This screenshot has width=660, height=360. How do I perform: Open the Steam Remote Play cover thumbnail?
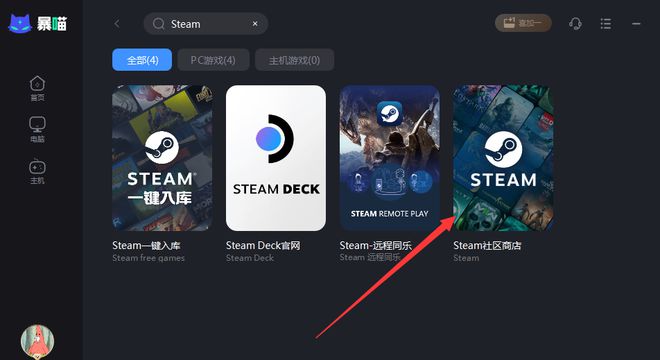tap(390, 158)
